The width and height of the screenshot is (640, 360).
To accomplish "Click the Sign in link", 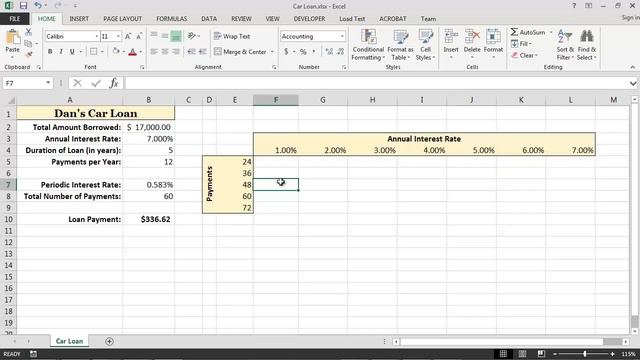I will pos(631,18).
